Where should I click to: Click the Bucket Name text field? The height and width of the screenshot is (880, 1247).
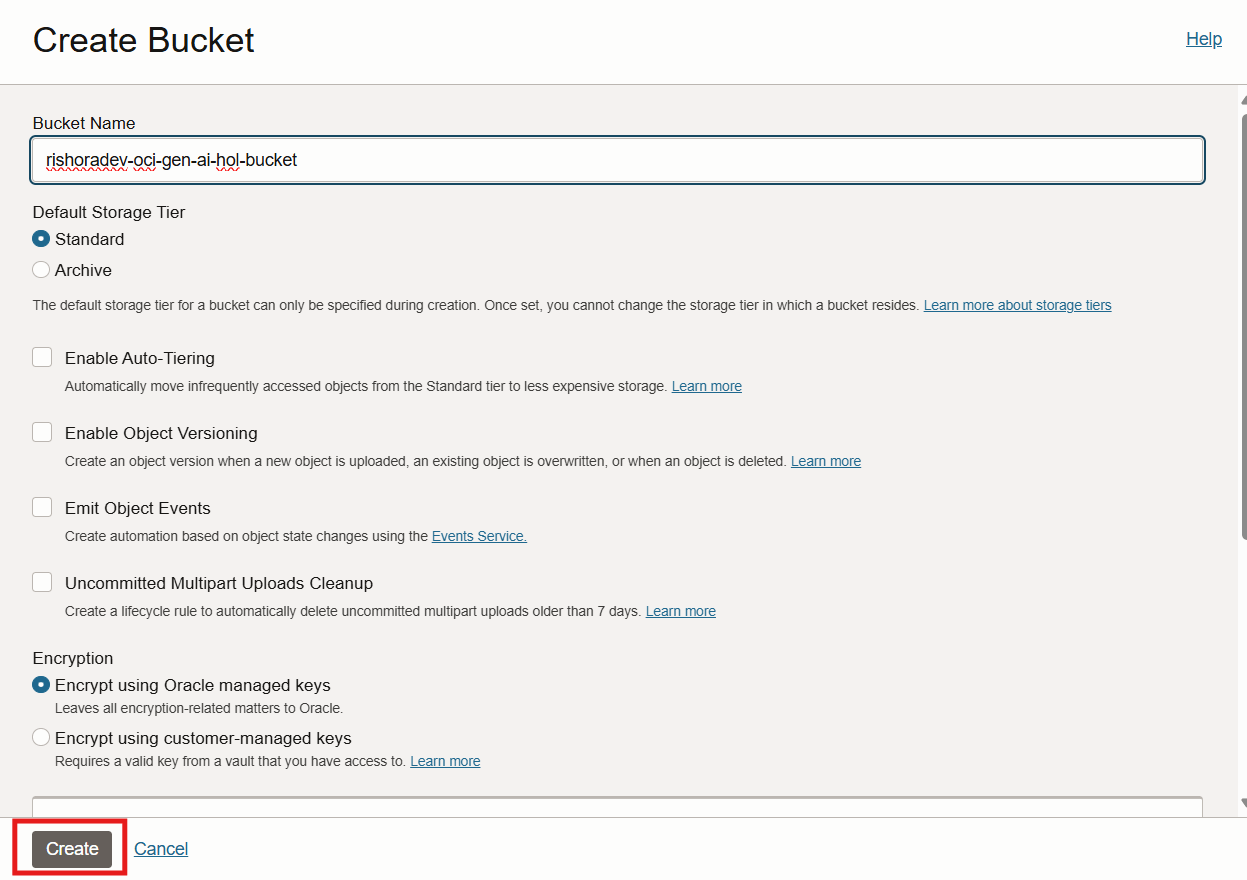(x=617, y=160)
